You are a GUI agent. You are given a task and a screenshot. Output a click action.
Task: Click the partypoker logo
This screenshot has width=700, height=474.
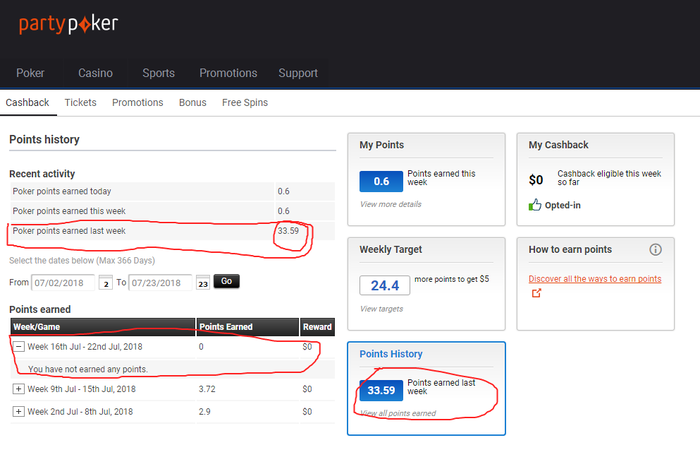click(x=68, y=24)
